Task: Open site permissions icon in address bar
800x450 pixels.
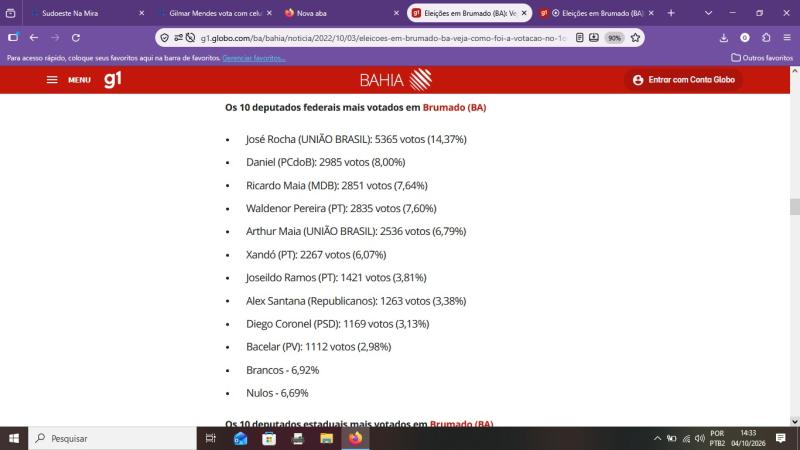Action: (x=178, y=38)
